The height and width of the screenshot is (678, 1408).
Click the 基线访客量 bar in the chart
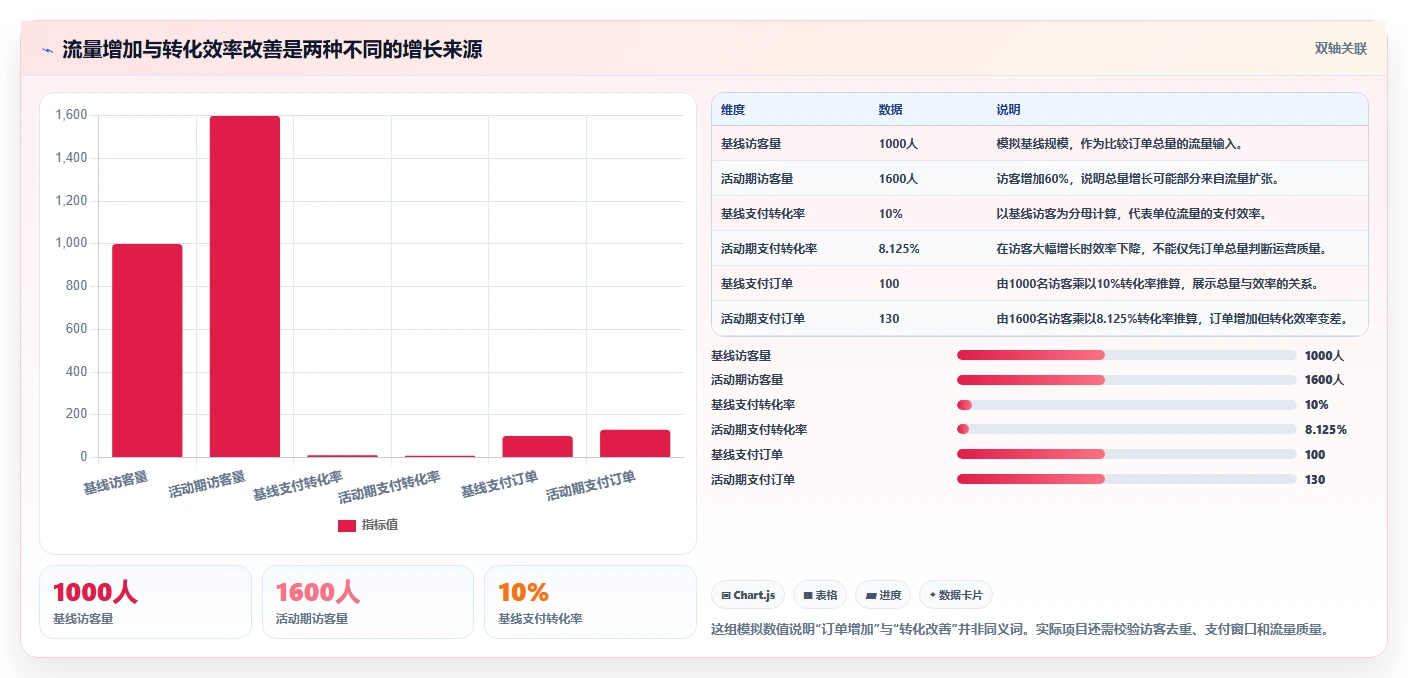pos(147,350)
